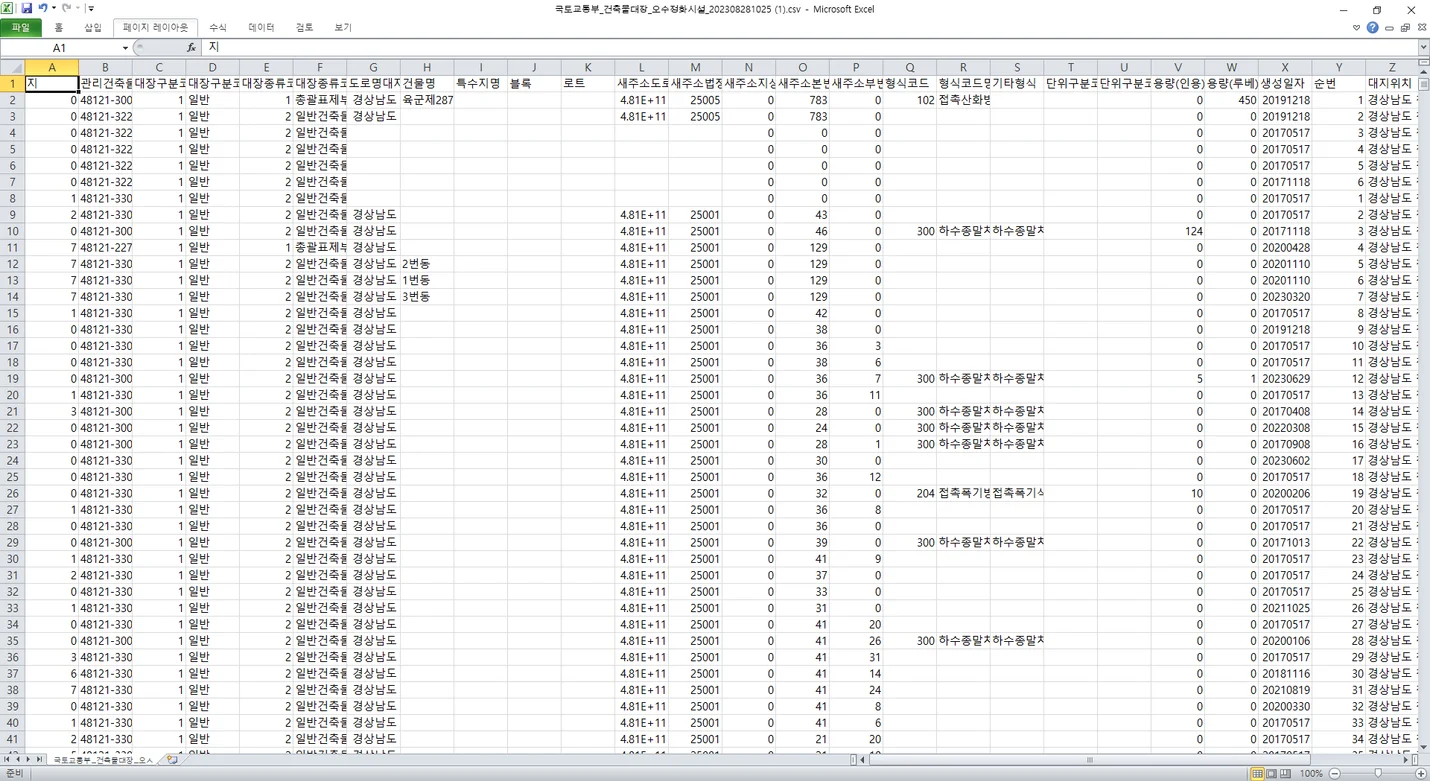Click cell Q2 with code 102
Viewport: 1430px width, 781px height.
910,100
